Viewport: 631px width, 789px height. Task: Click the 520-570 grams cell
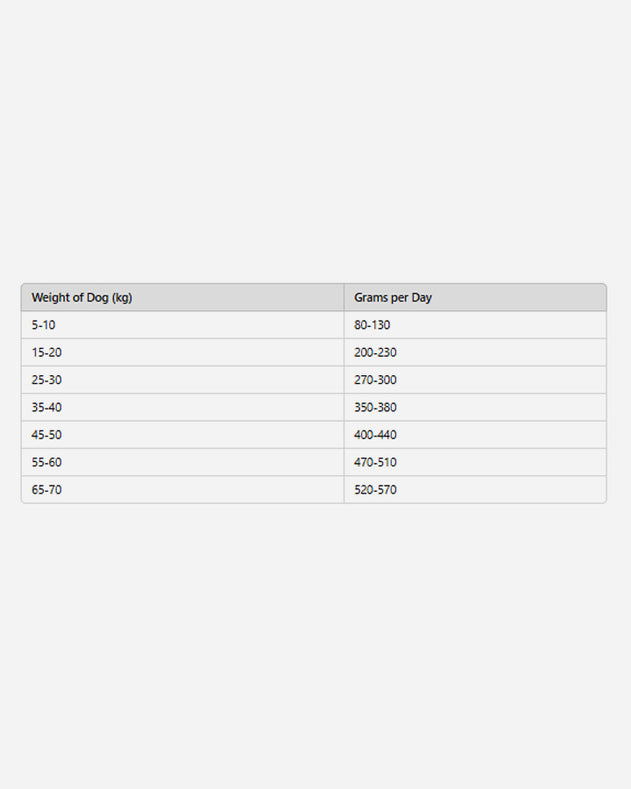click(375, 490)
